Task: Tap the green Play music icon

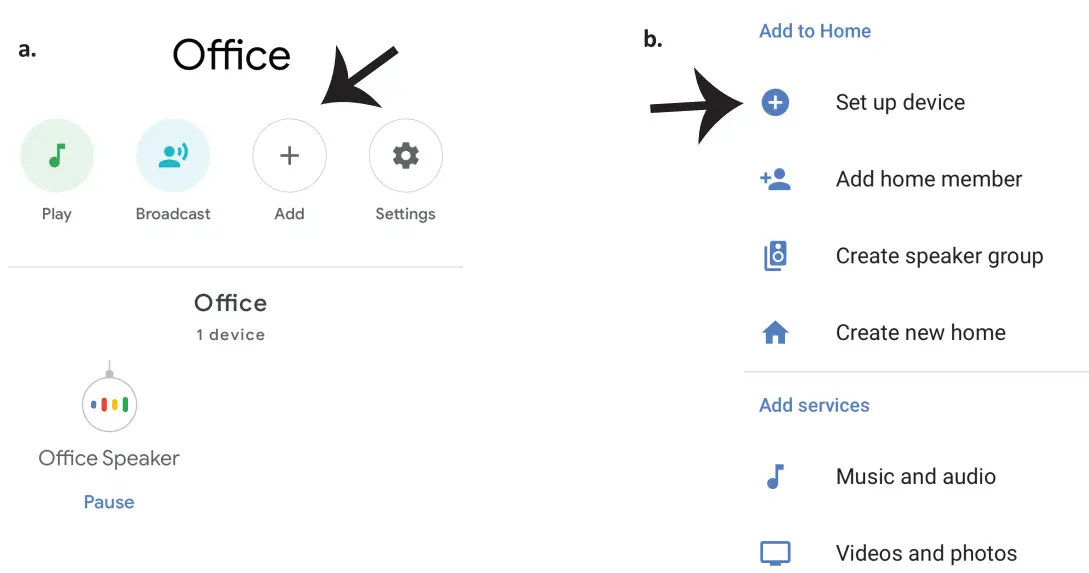Action: 57,156
